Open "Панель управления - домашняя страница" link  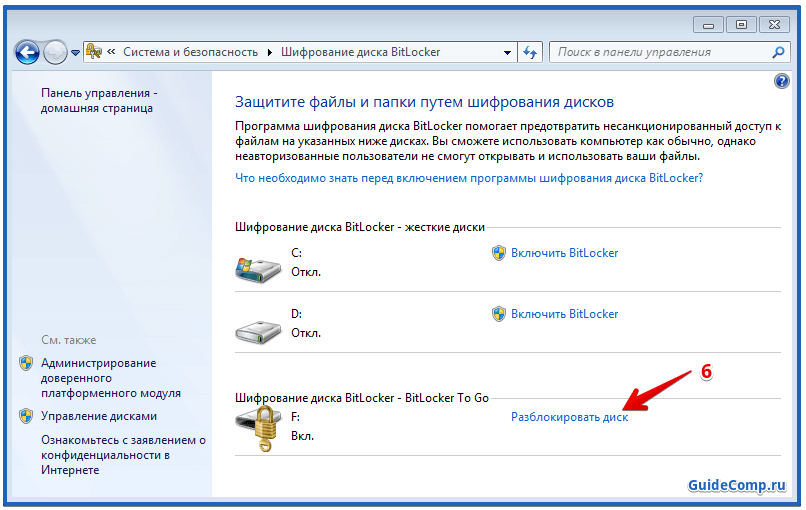point(98,100)
